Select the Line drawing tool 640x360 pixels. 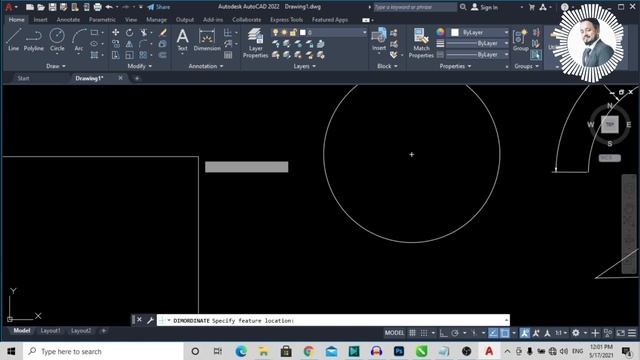13,39
